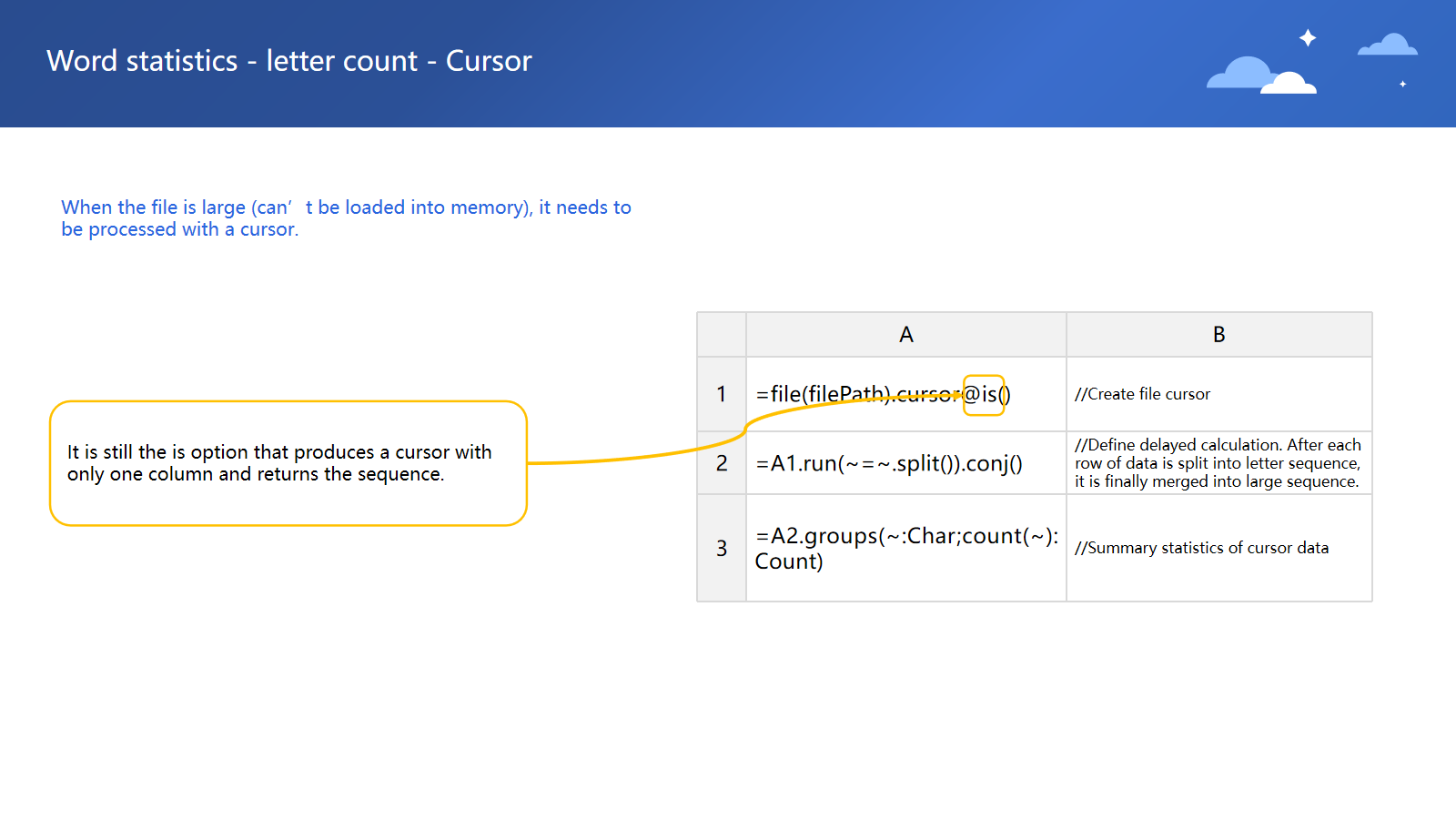Click the '//Create file cursor' comment cell

1142,394
